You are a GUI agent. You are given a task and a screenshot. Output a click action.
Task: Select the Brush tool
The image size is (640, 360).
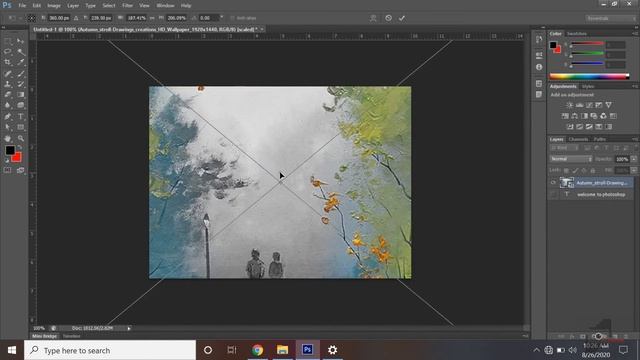click(x=20, y=73)
